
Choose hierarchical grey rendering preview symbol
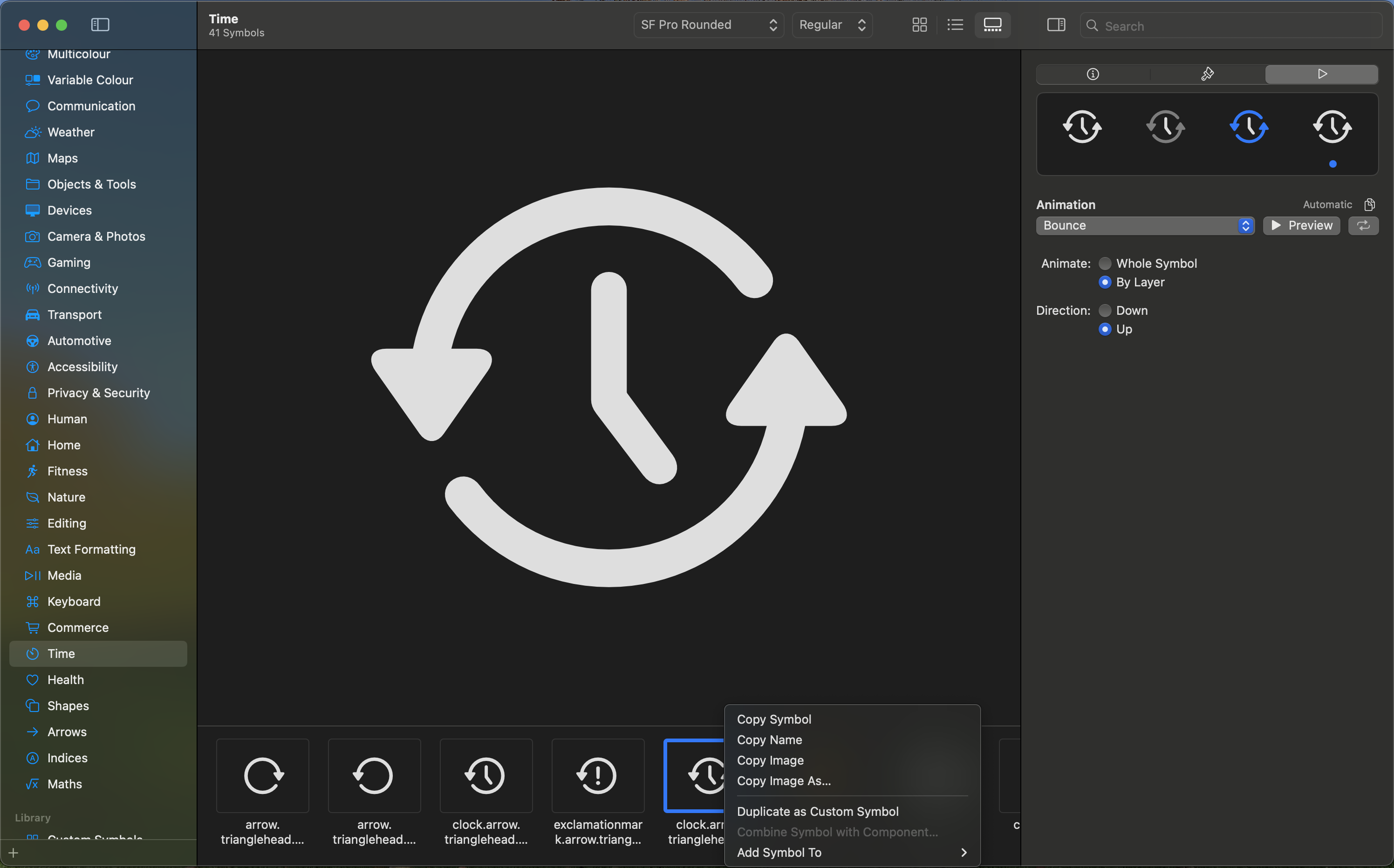point(1165,127)
